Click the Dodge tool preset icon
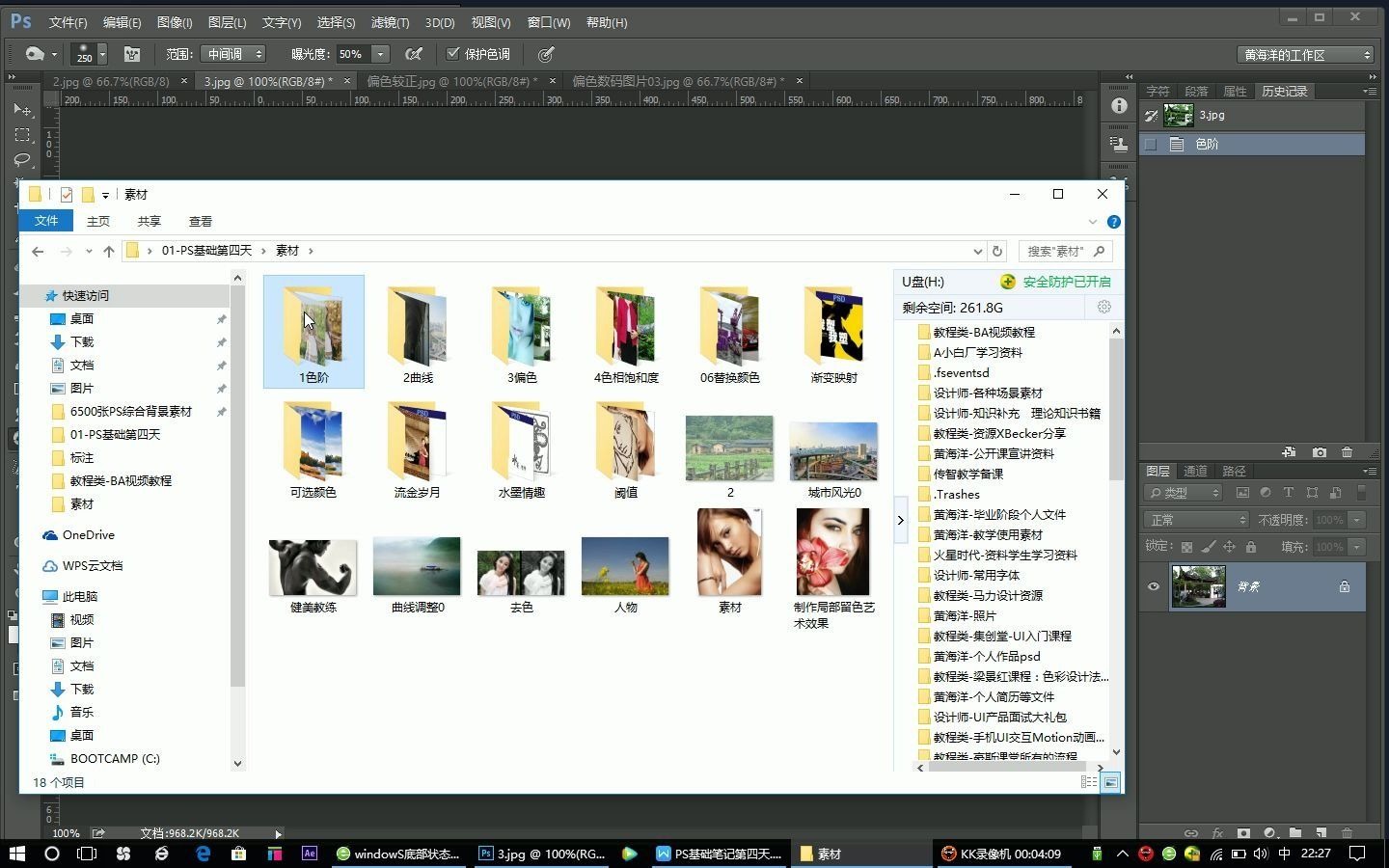This screenshot has height=868, width=1389. pyautogui.click(x=35, y=54)
